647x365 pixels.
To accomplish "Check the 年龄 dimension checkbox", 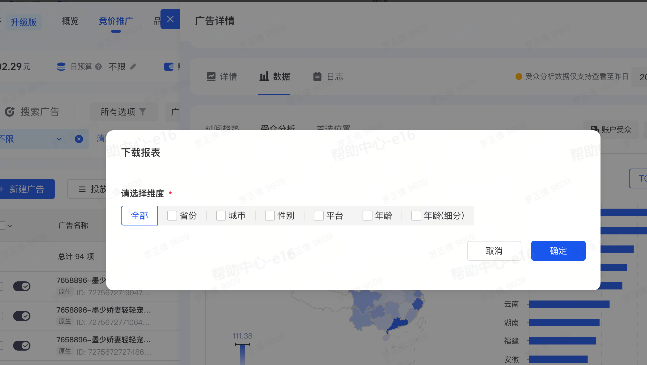I will (x=367, y=215).
